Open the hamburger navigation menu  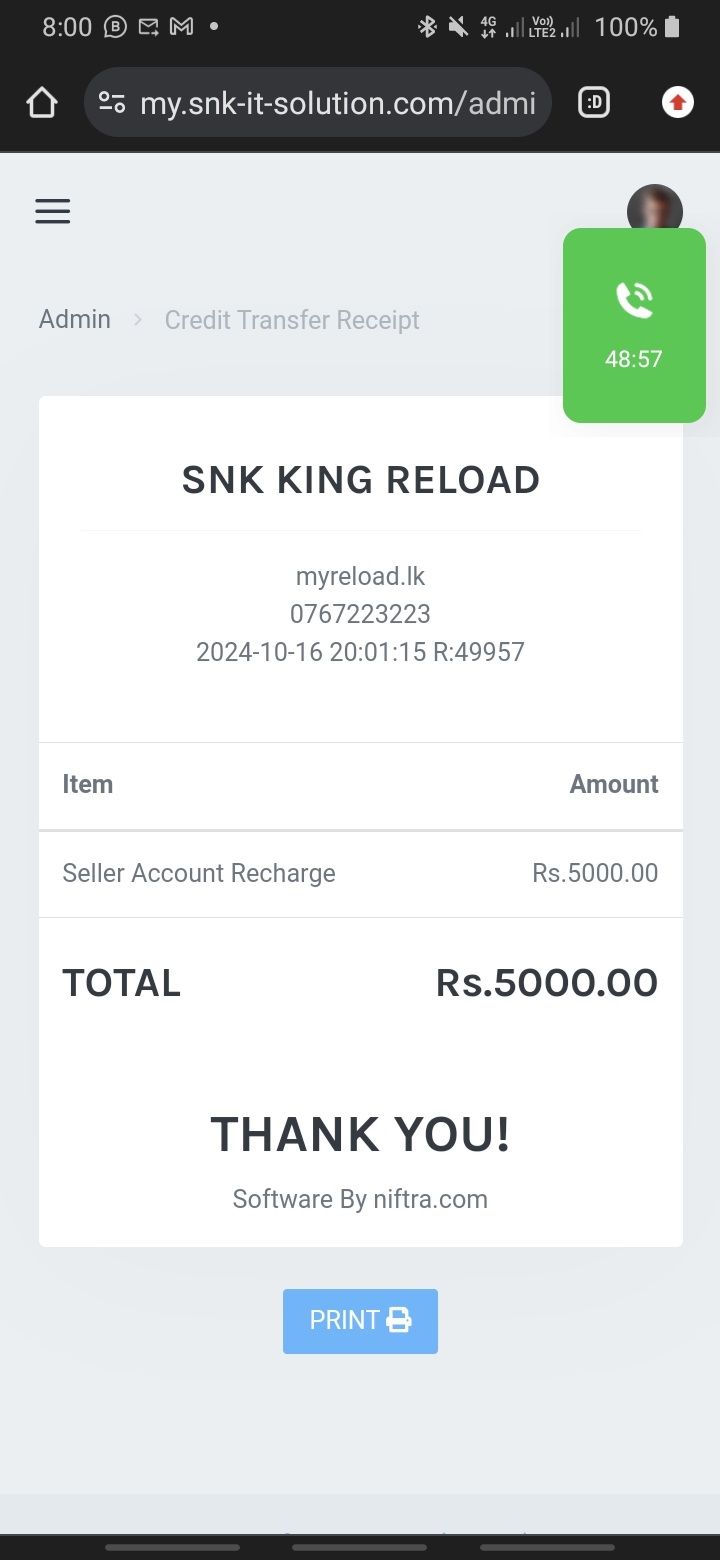coord(53,211)
